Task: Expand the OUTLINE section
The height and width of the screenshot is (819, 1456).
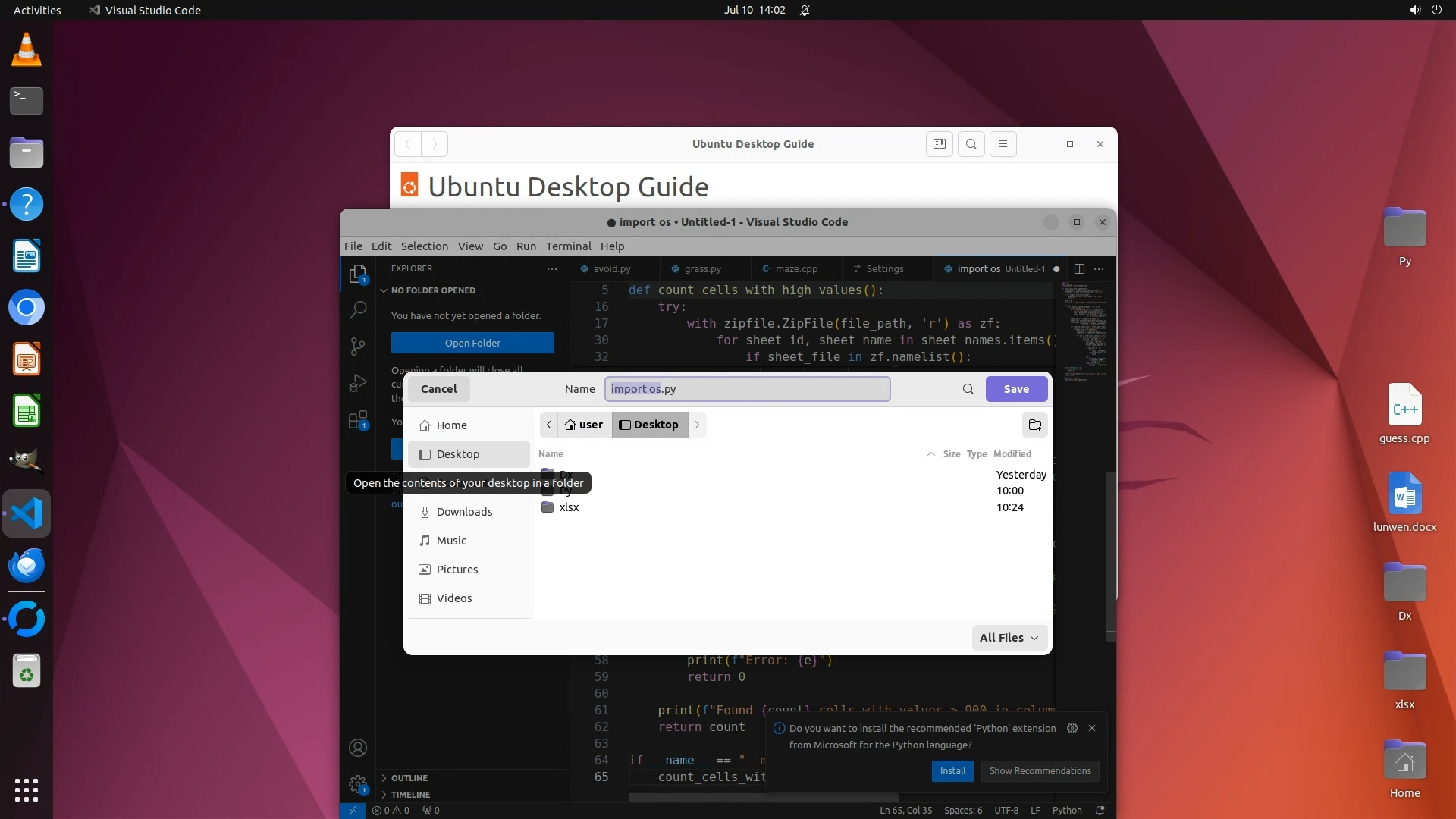Action: click(409, 778)
